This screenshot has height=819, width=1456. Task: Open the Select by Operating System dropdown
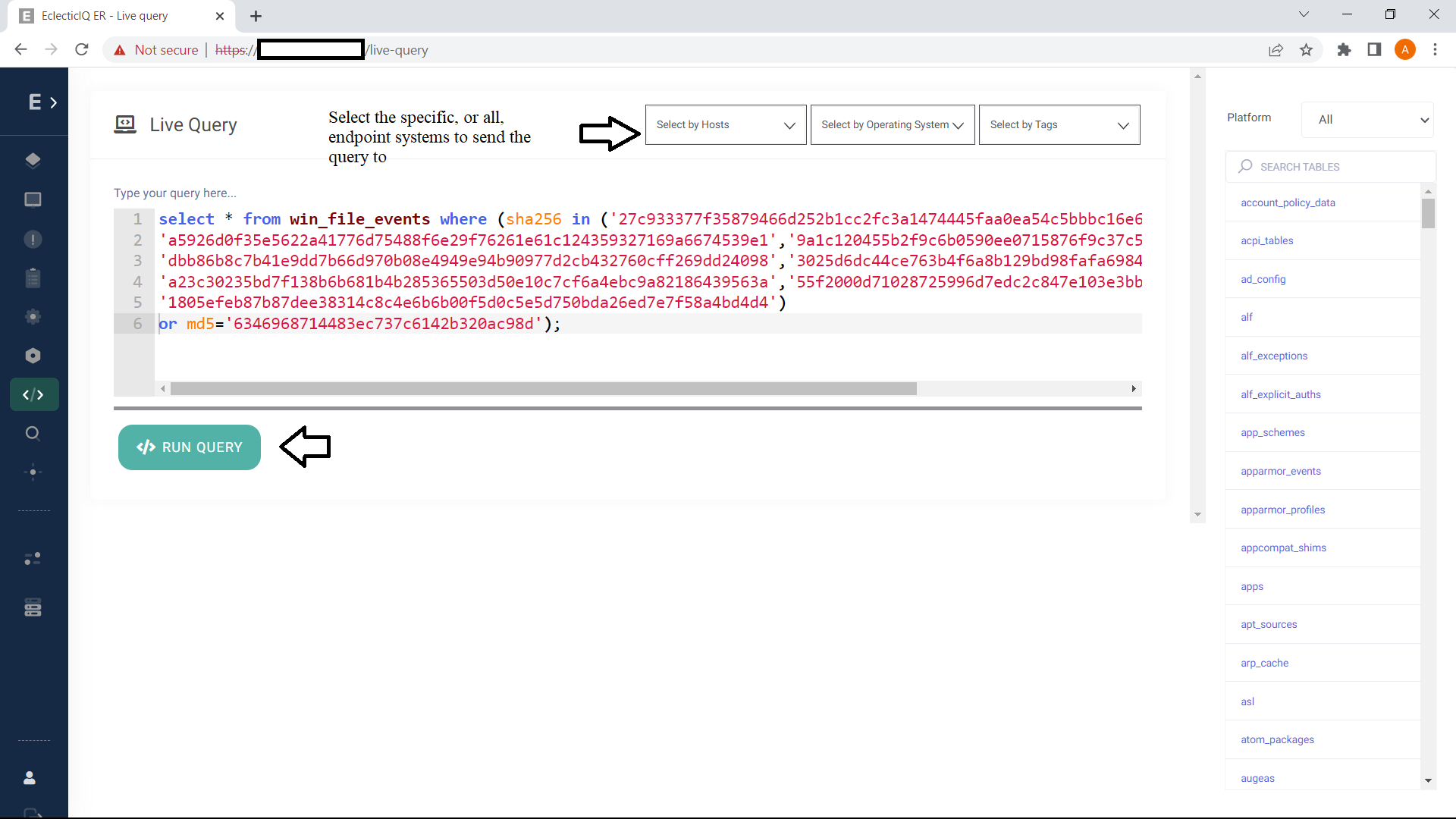[892, 124]
